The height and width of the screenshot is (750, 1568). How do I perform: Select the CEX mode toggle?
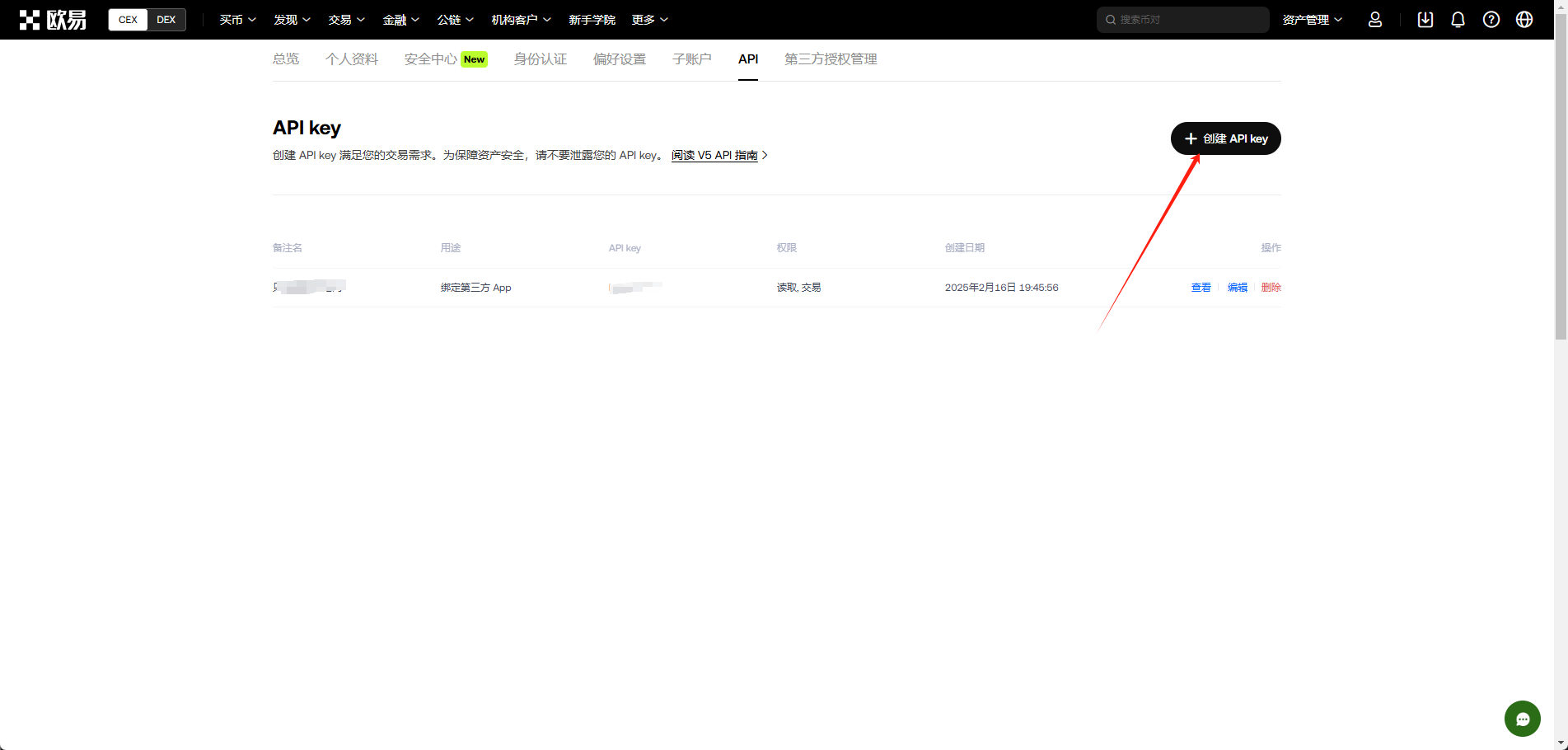[x=128, y=20]
